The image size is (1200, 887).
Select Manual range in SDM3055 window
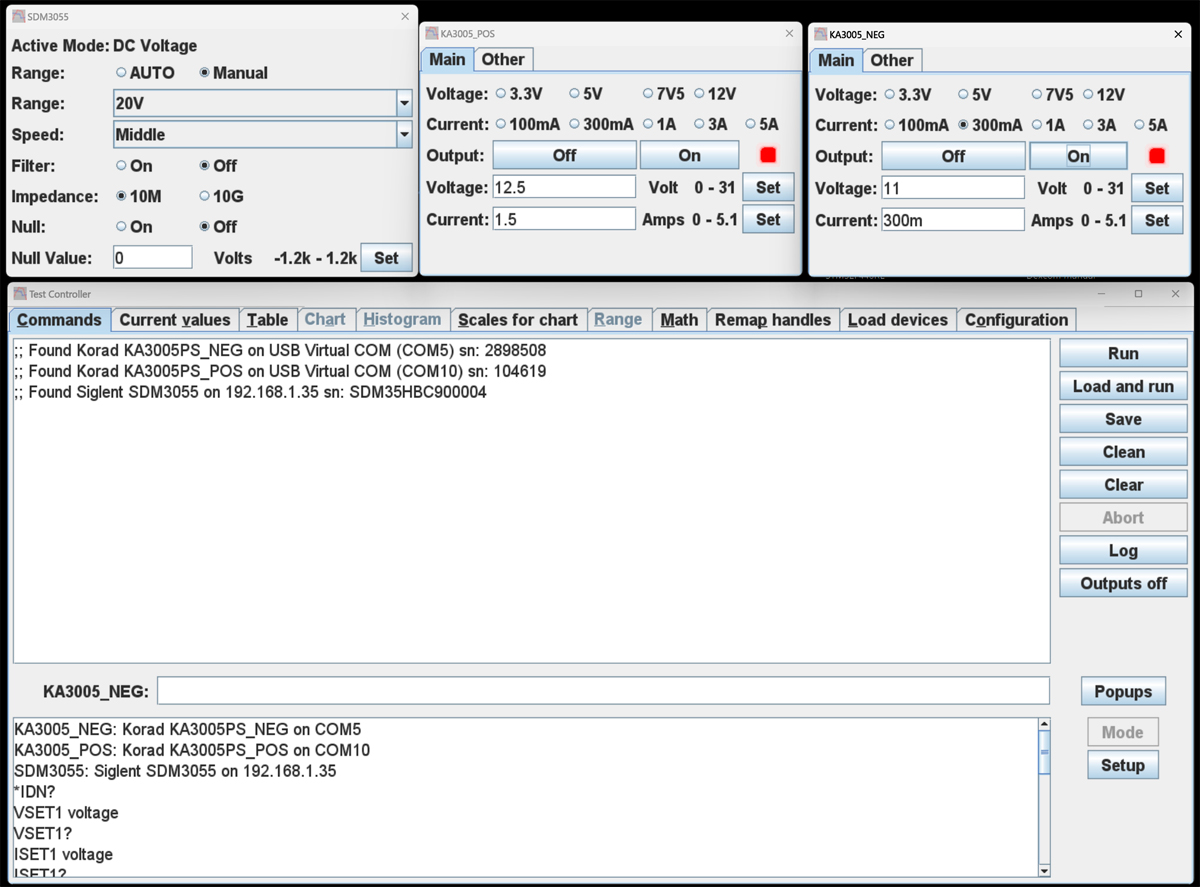(234, 73)
